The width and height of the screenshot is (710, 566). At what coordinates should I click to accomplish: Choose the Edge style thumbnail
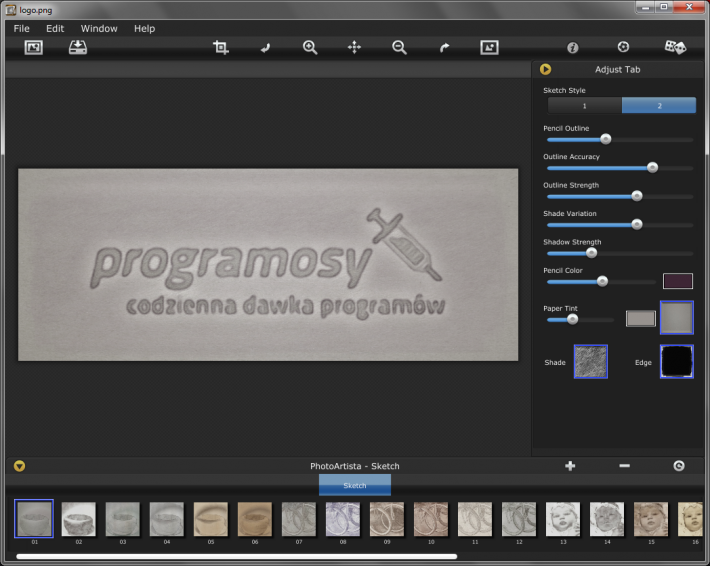[676, 361]
